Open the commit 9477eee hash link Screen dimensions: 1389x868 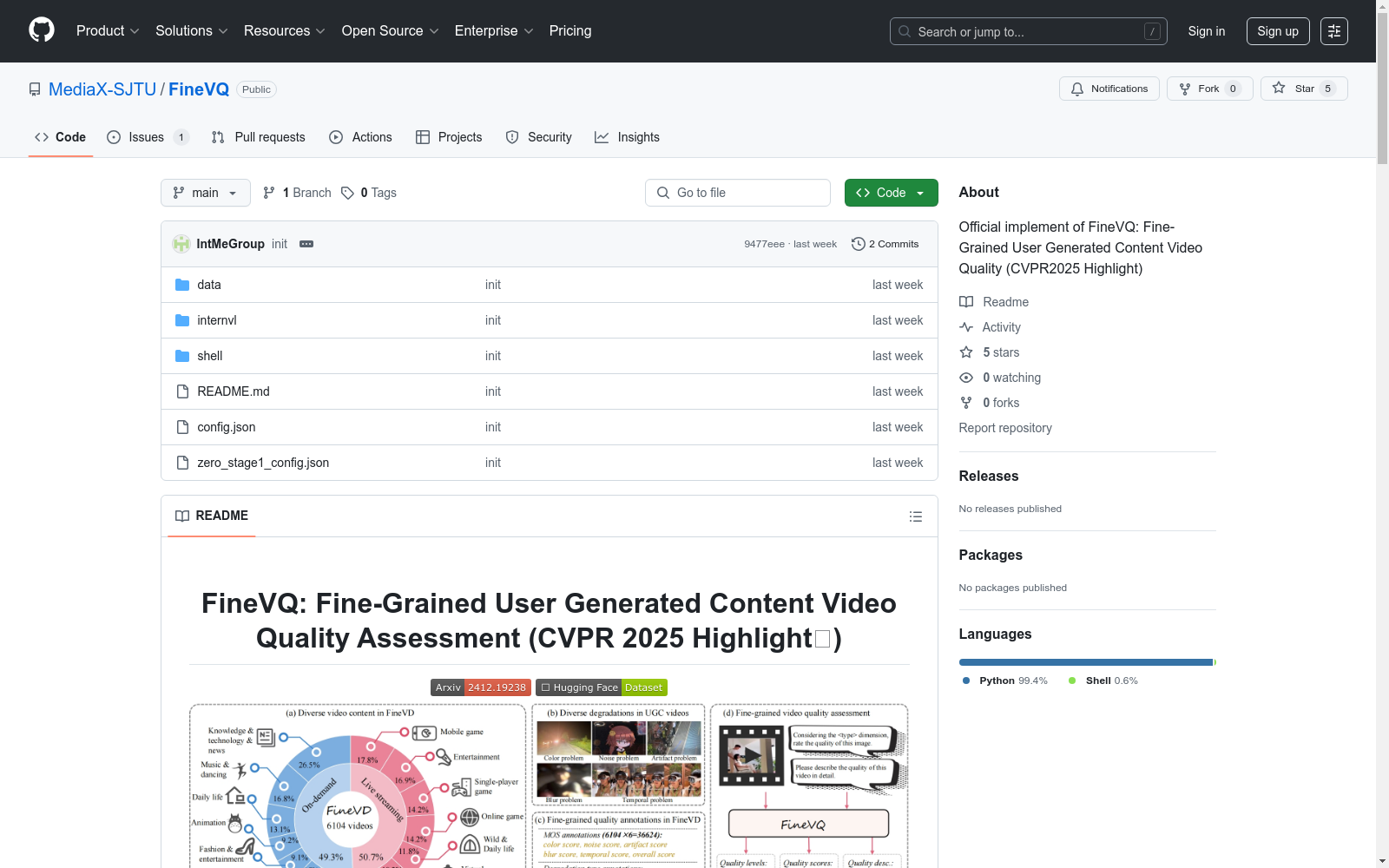click(764, 244)
